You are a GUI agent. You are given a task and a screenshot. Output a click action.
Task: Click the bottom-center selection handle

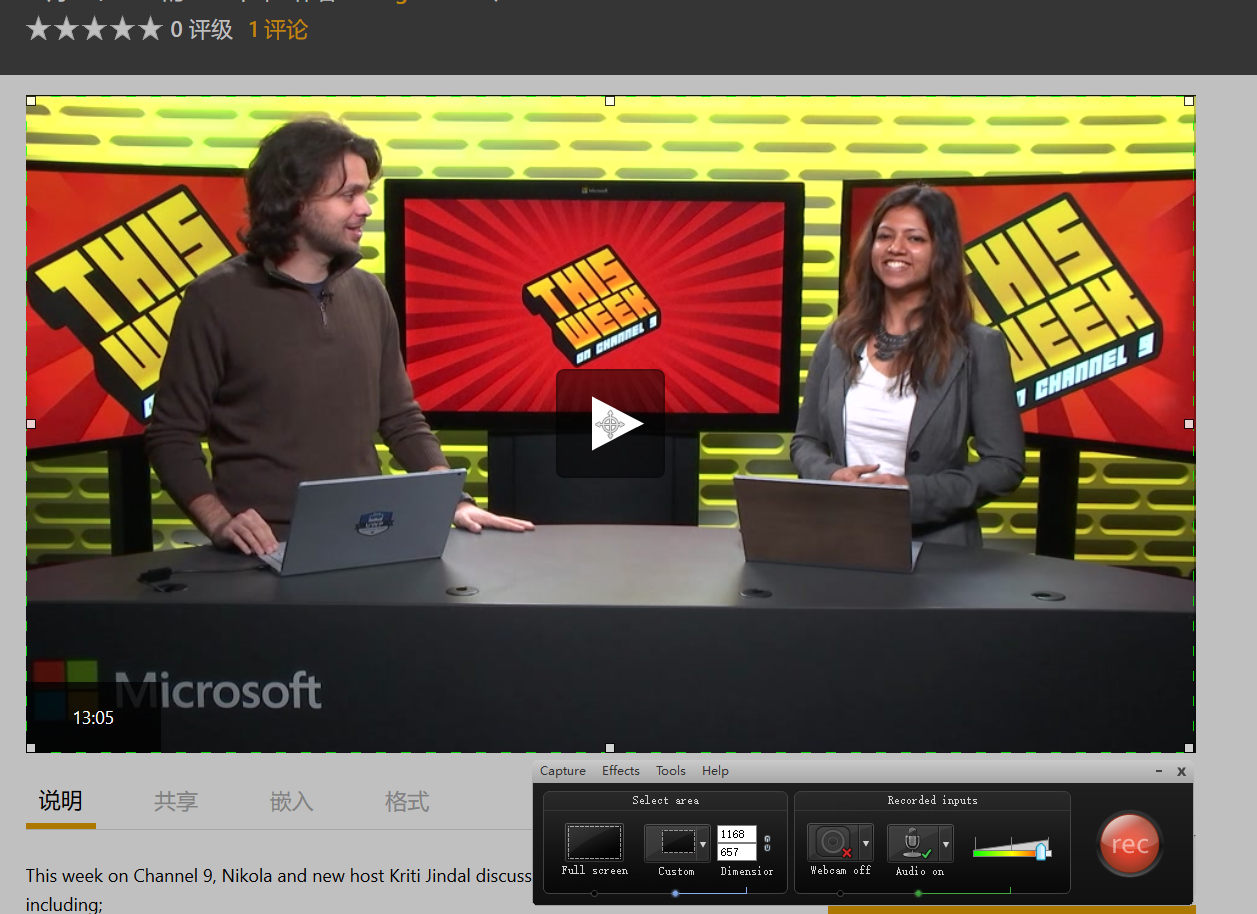click(x=610, y=748)
